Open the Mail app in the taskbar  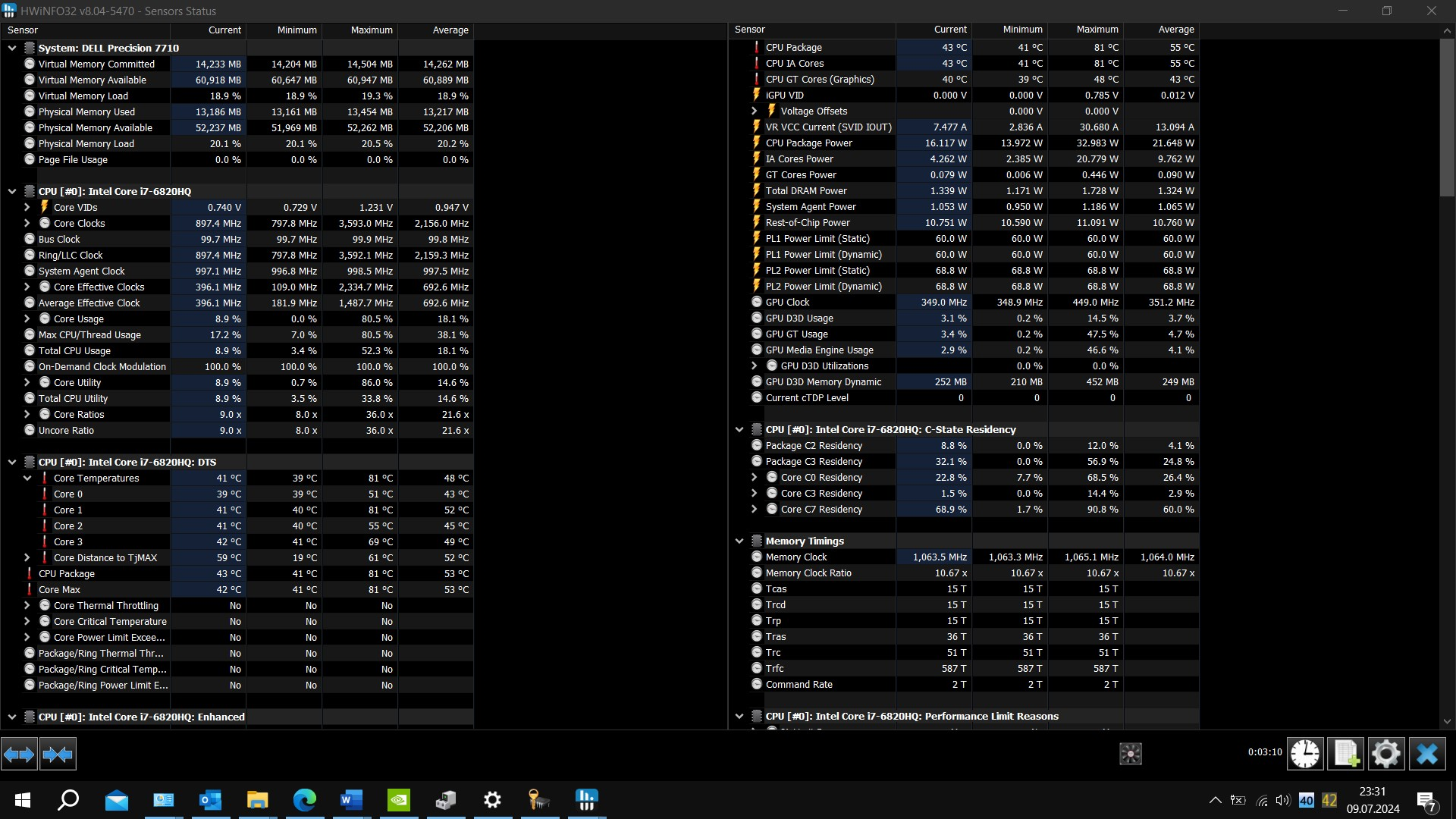click(116, 800)
